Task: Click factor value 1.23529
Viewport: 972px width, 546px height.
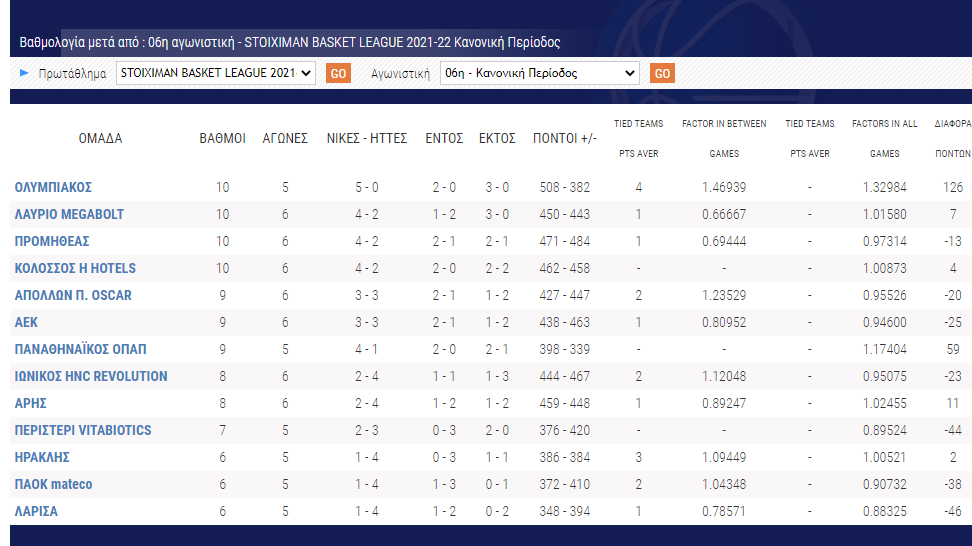Action: 724,295
